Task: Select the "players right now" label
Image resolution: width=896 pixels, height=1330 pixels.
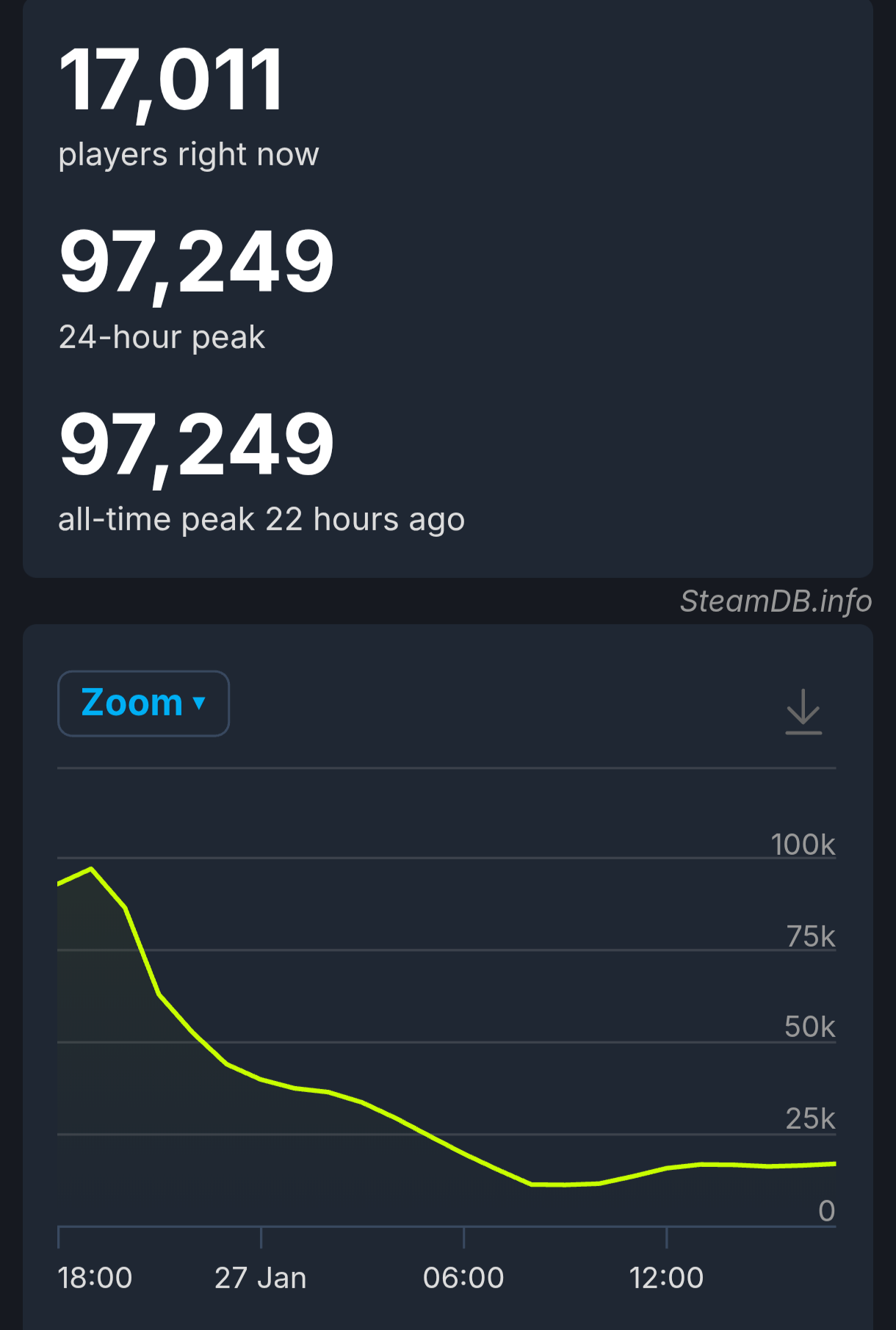Action: [189, 154]
